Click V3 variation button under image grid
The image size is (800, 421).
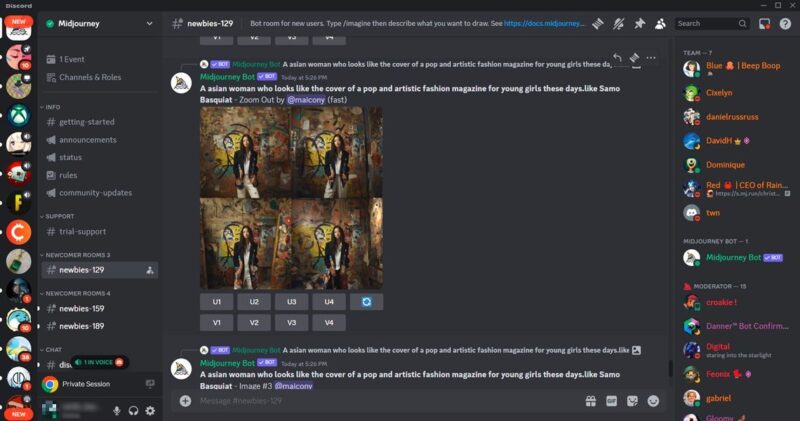(x=291, y=323)
